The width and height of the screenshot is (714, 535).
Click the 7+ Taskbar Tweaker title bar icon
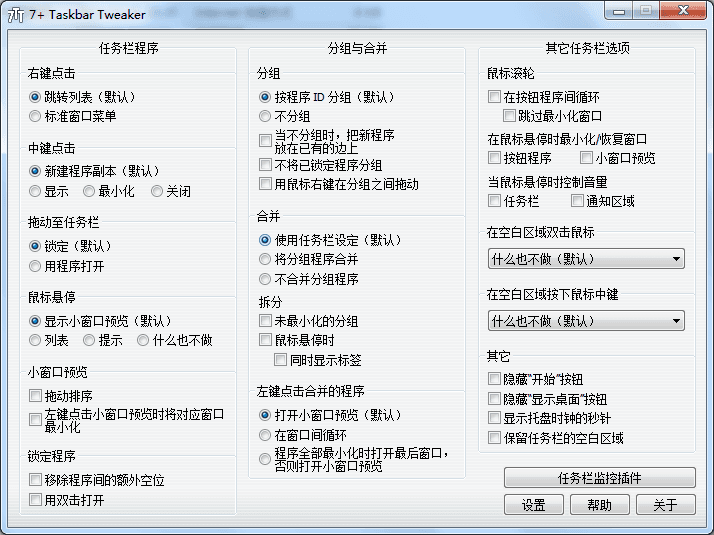(16, 15)
